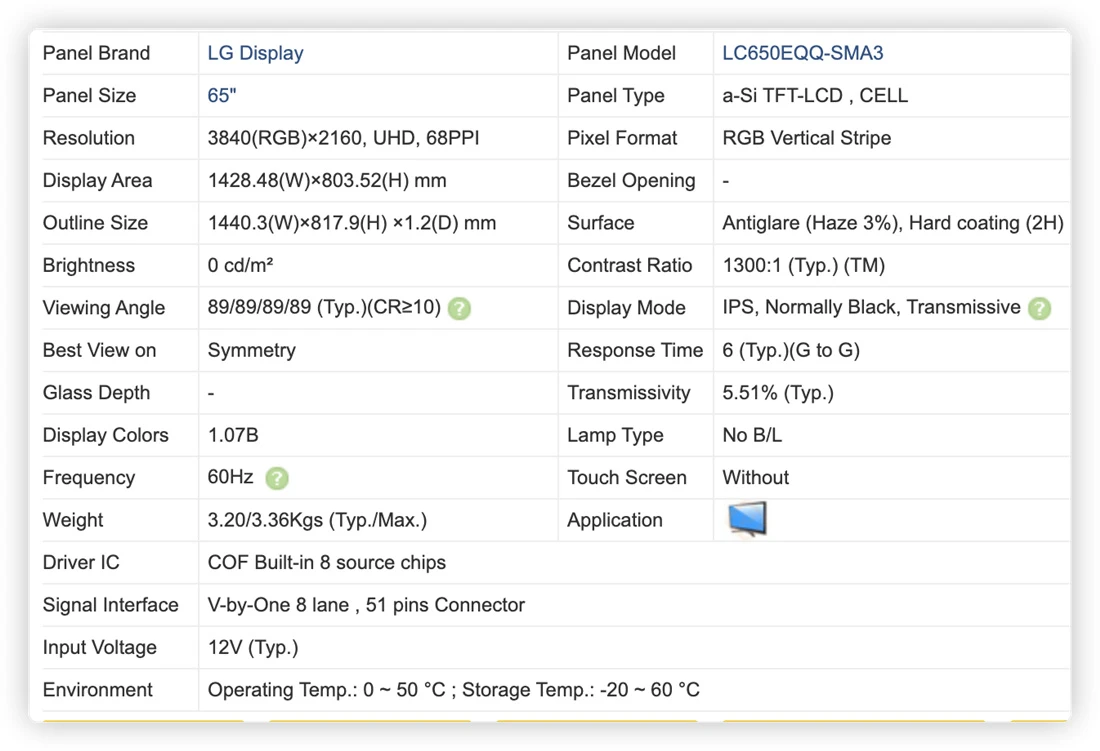Click the Weight 3.20/3.36Kgs value
Image resolution: width=1100 pixels, height=751 pixels.
tap(317, 520)
